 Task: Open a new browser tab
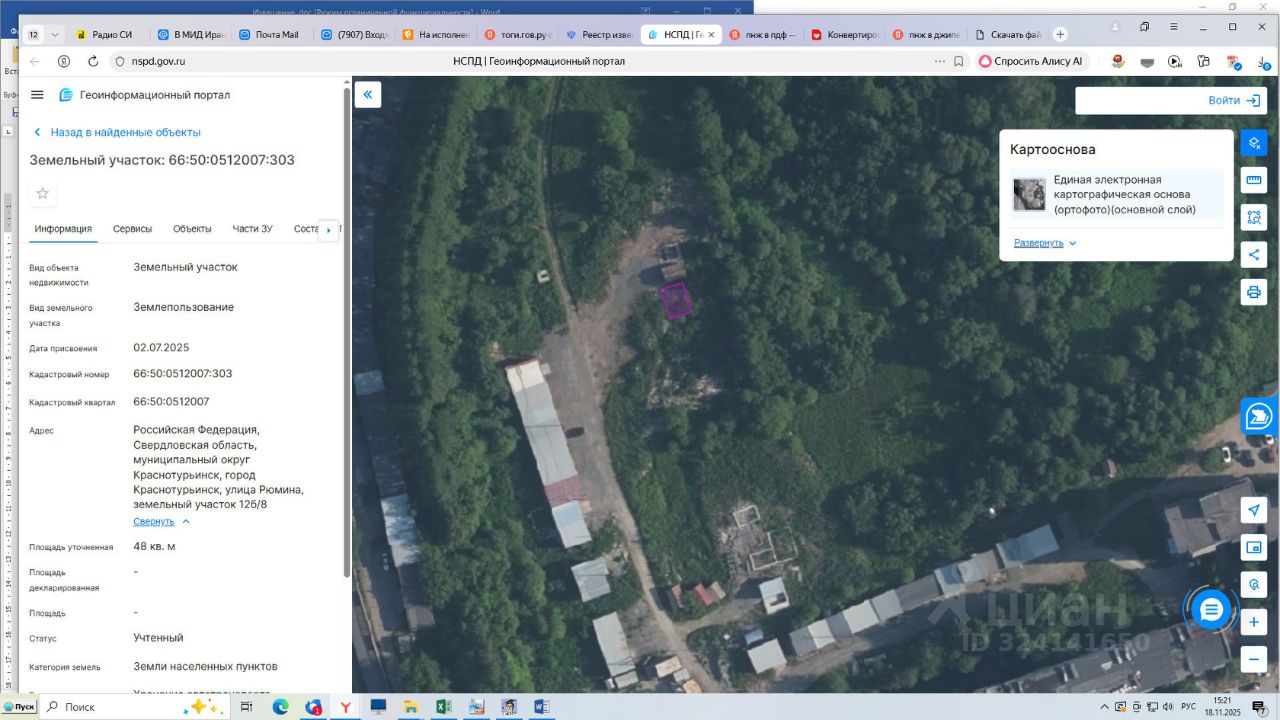point(1060,34)
